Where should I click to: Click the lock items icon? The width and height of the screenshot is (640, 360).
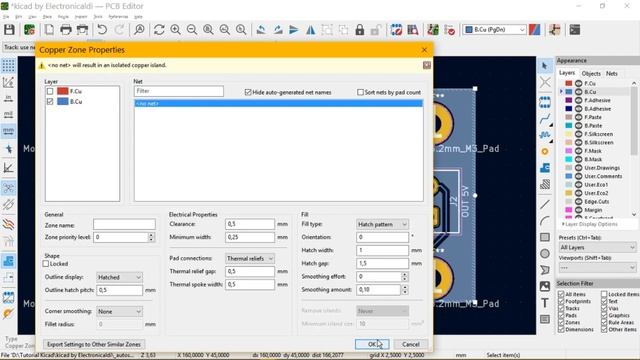pos(360,30)
